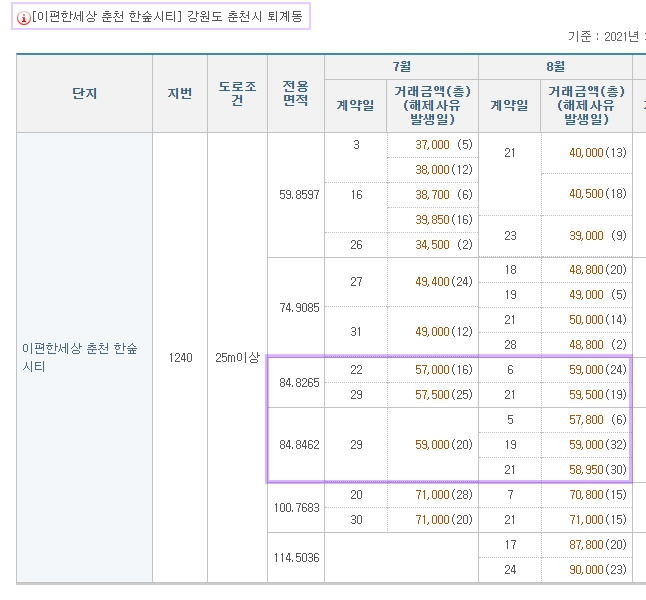
Task: Click price 50,000(14) in August
Action: coord(598,320)
